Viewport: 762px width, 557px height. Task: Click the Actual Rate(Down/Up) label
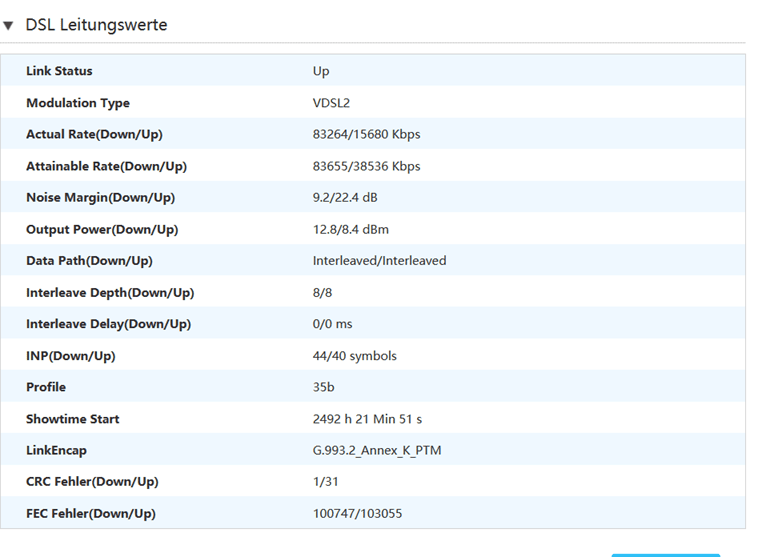[94, 134]
